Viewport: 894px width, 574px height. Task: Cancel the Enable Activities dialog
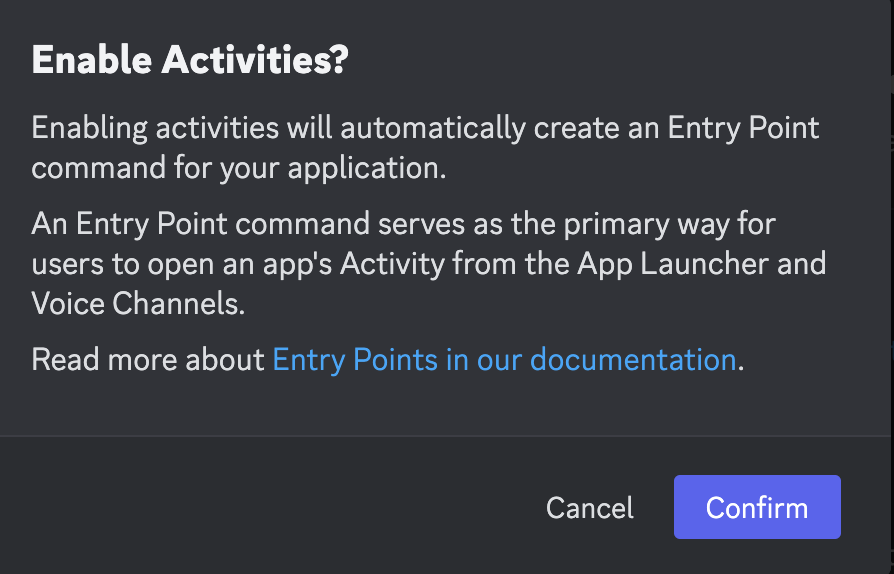(x=590, y=507)
